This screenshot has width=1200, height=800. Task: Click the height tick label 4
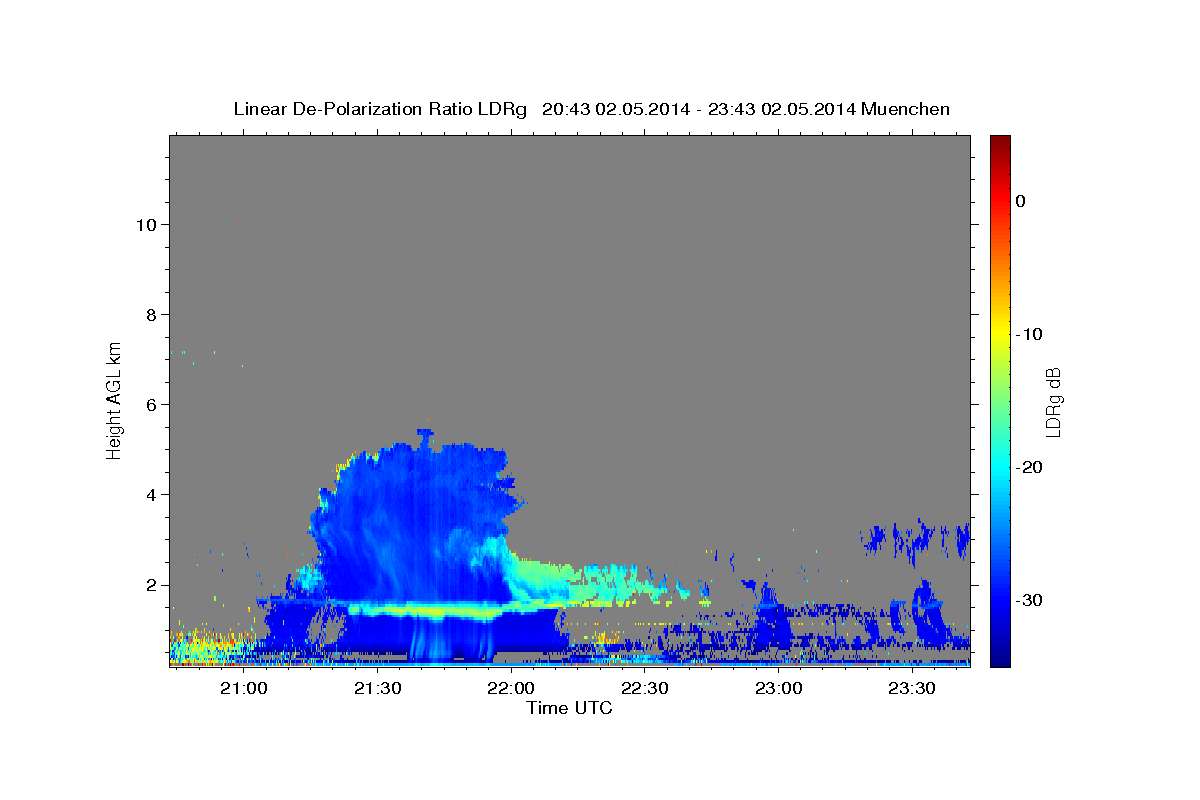tap(151, 495)
